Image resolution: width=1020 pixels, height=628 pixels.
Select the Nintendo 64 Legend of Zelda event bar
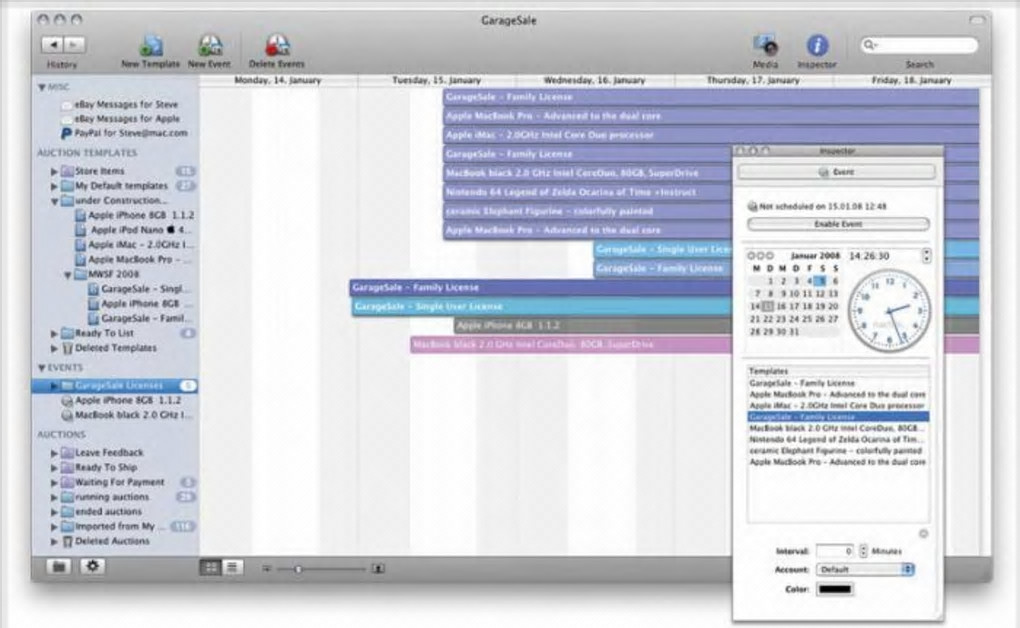pyautogui.click(x=587, y=192)
